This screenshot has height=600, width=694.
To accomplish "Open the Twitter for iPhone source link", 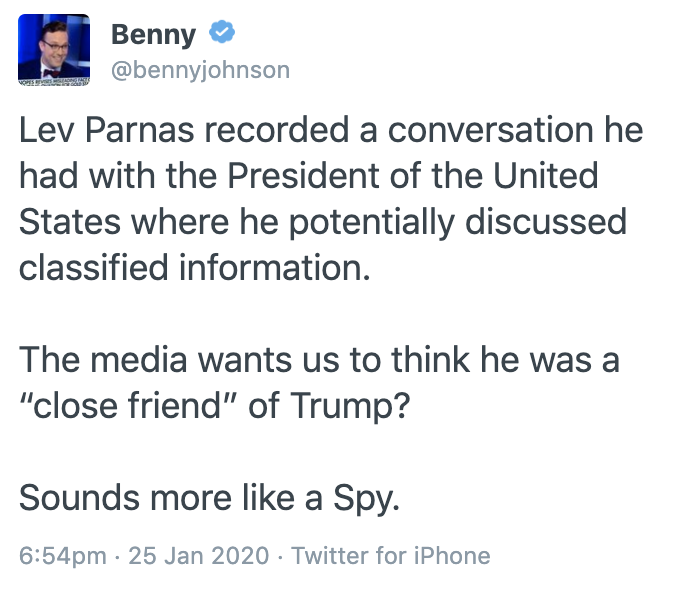I will coord(391,555).
